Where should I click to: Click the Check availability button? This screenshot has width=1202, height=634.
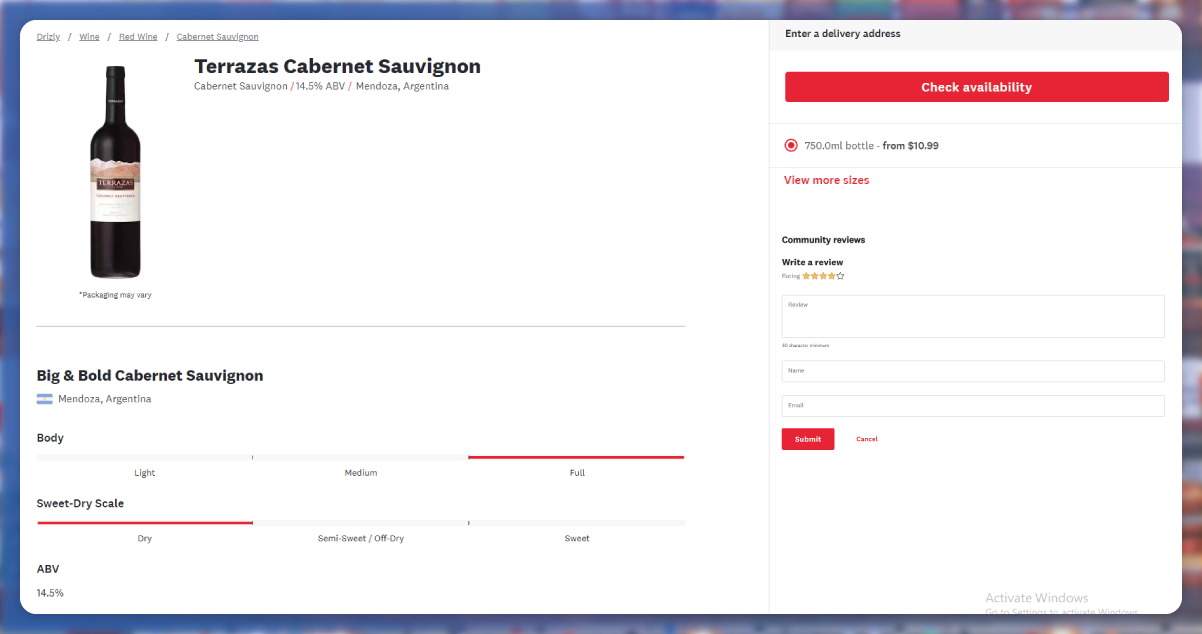(x=977, y=87)
